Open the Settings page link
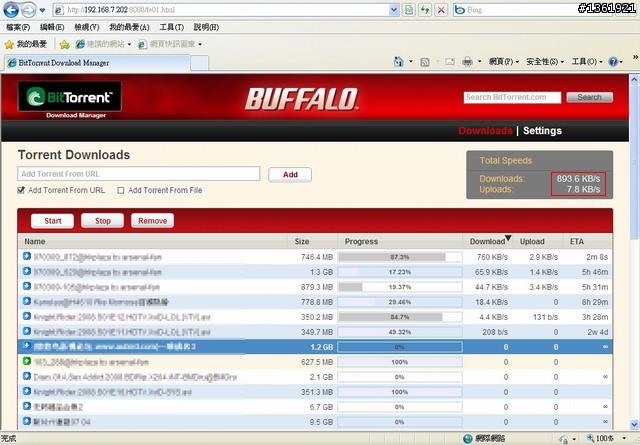640x445 pixels. 542,131
